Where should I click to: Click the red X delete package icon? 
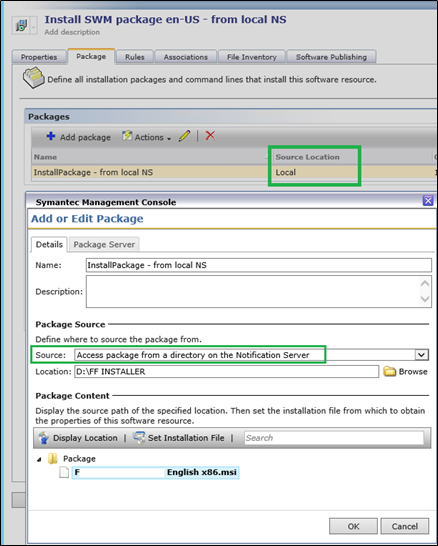click(x=210, y=136)
